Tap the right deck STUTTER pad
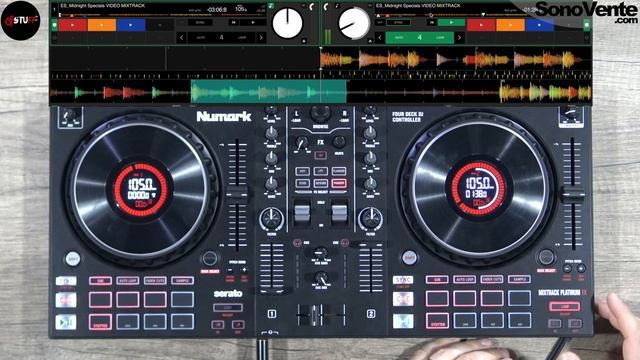The height and width of the screenshot is (360, 640). click(437, 320)
